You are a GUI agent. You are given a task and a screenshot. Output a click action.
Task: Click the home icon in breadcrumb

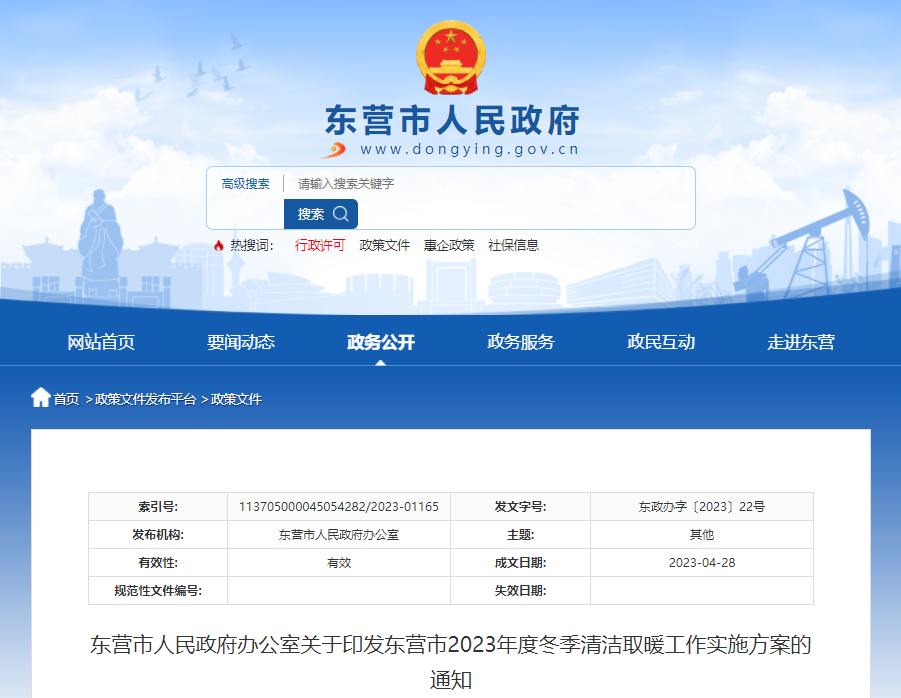point(40,398)
